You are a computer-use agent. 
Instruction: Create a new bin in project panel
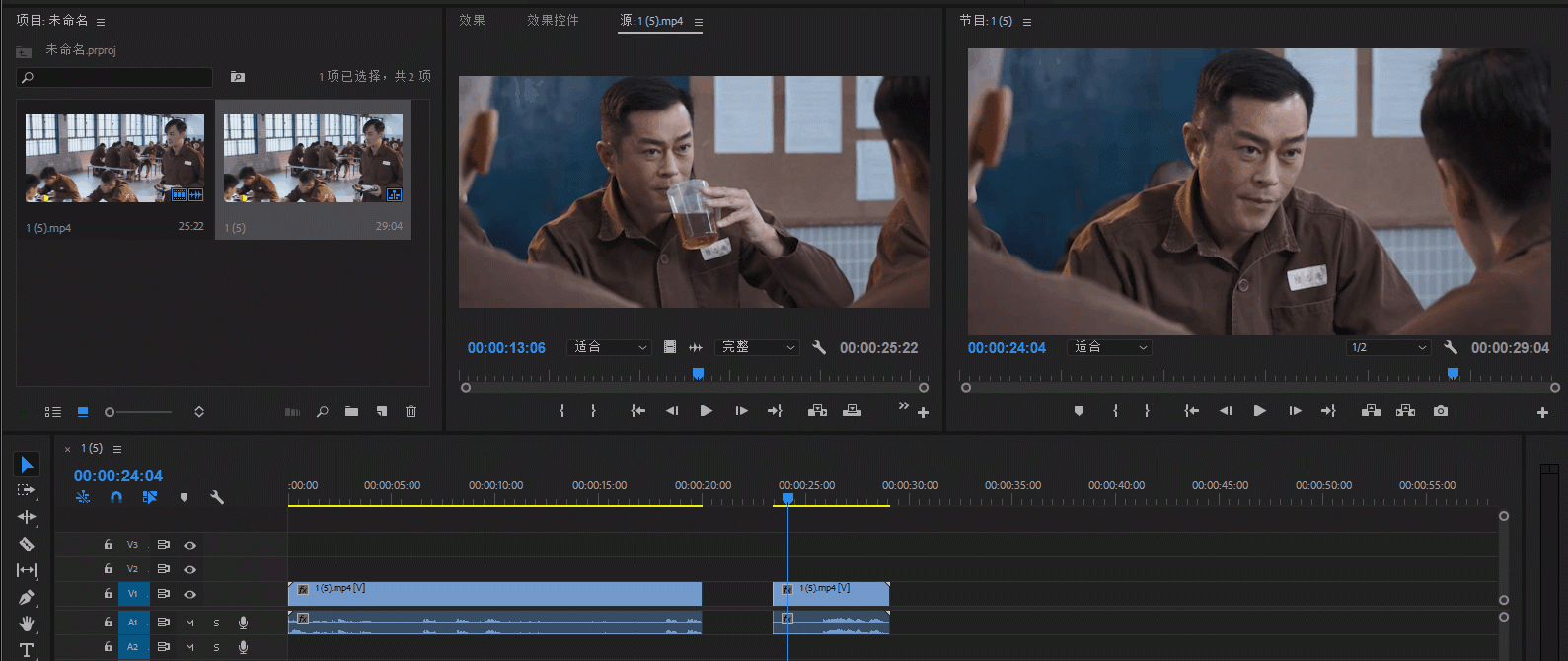pos(351,412)
